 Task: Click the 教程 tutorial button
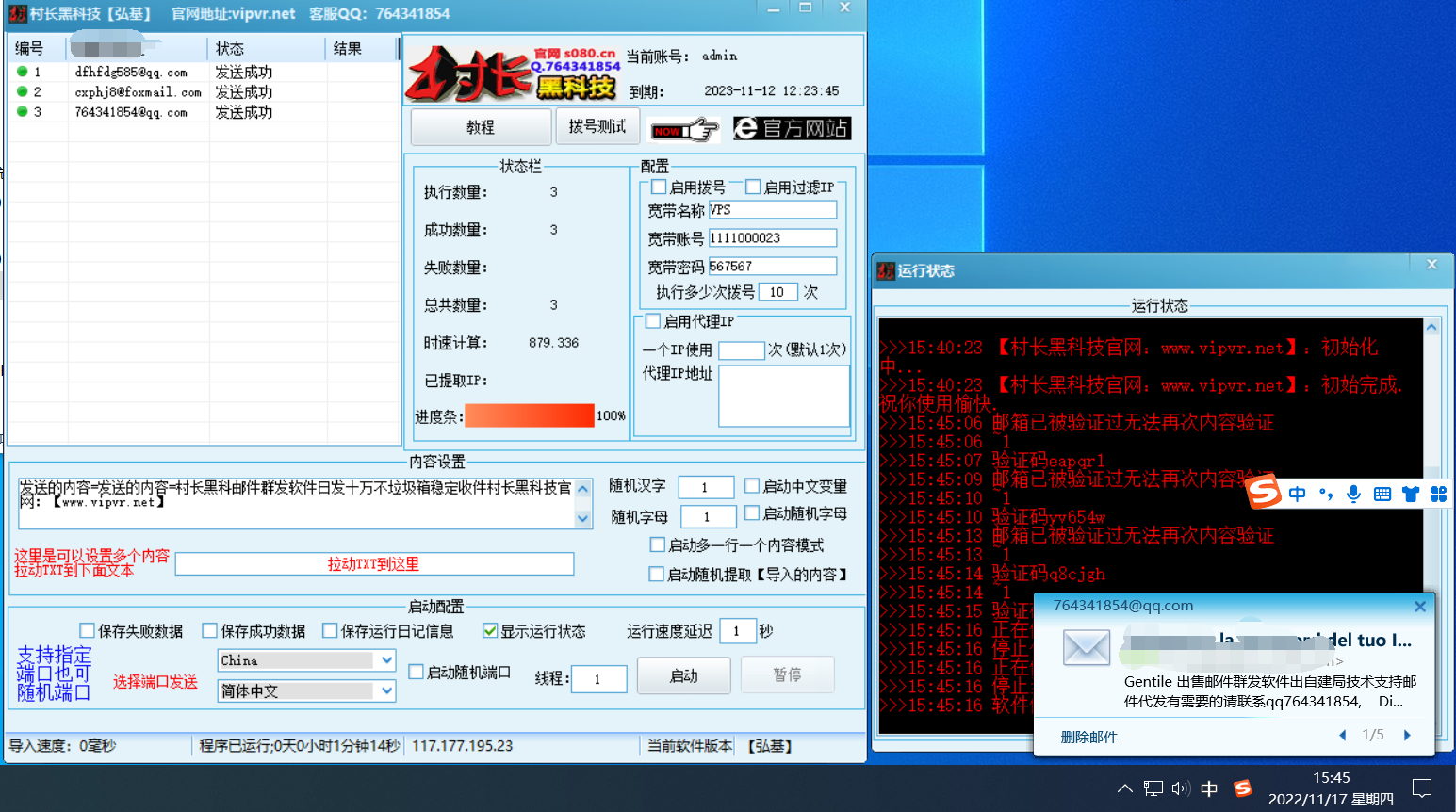click(481, 127)
